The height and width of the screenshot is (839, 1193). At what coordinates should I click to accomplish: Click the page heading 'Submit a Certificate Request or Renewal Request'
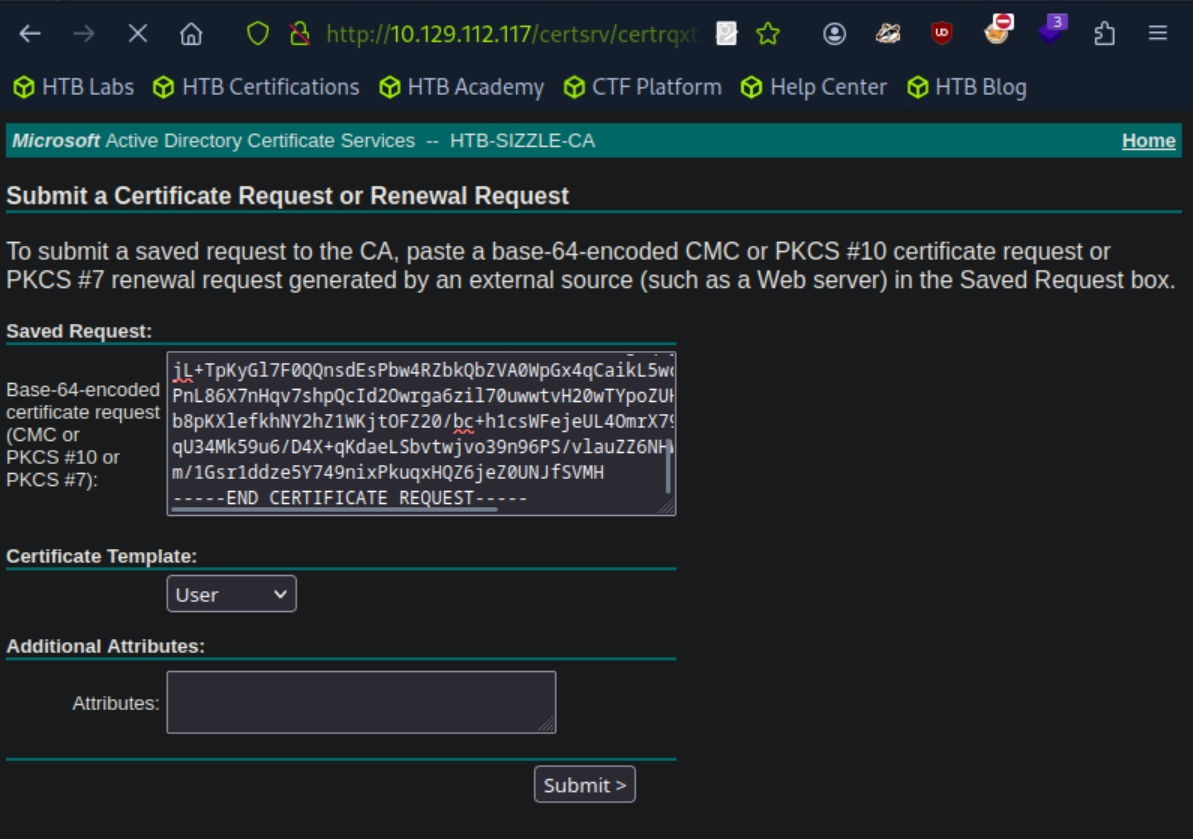(x=288, y=196)
